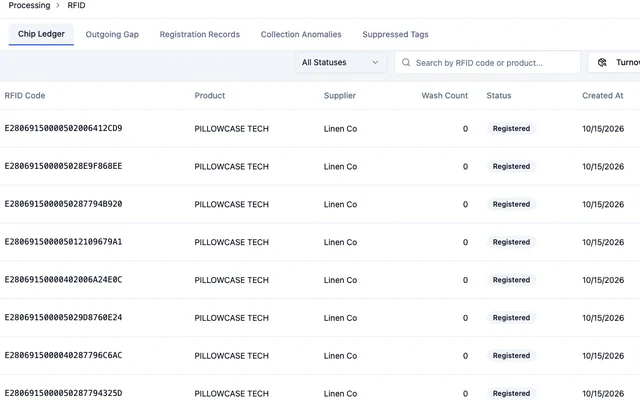This screenshot has width=640, height=400.
Task: Click Registered badge in row ending 868EE
Action: (511, 167)
